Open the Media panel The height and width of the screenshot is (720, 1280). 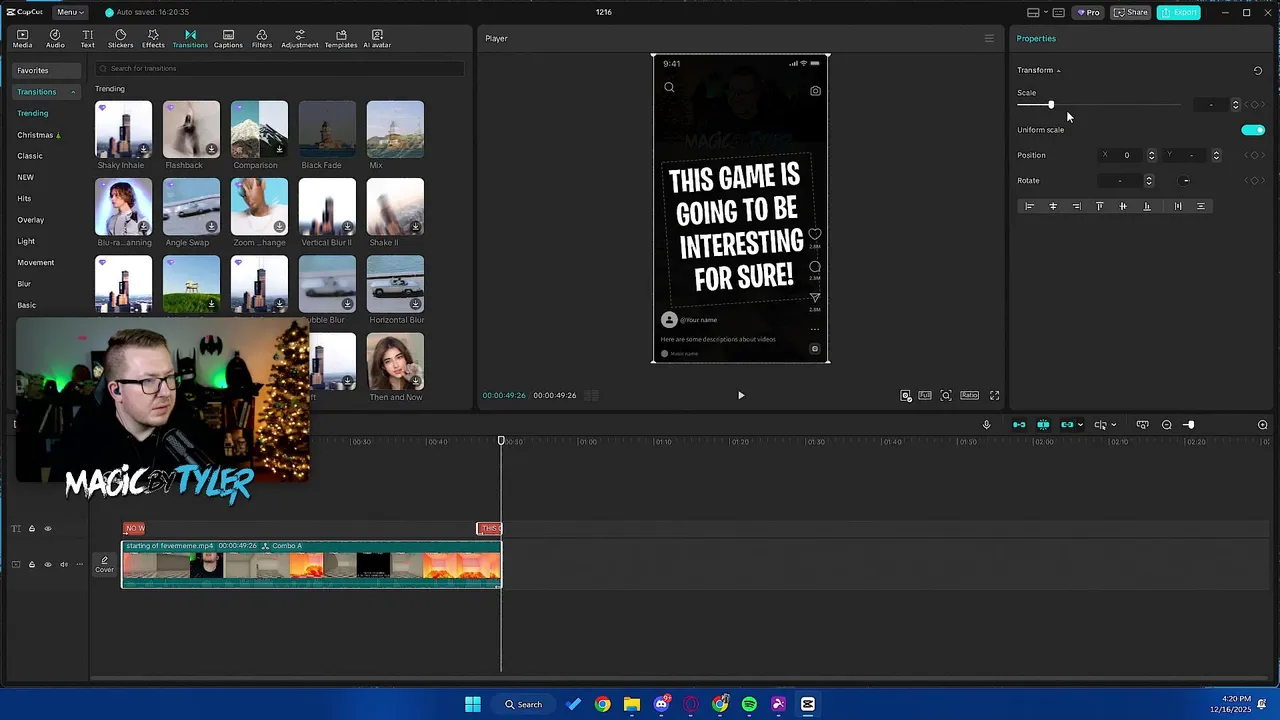click(x=22, y=39)
